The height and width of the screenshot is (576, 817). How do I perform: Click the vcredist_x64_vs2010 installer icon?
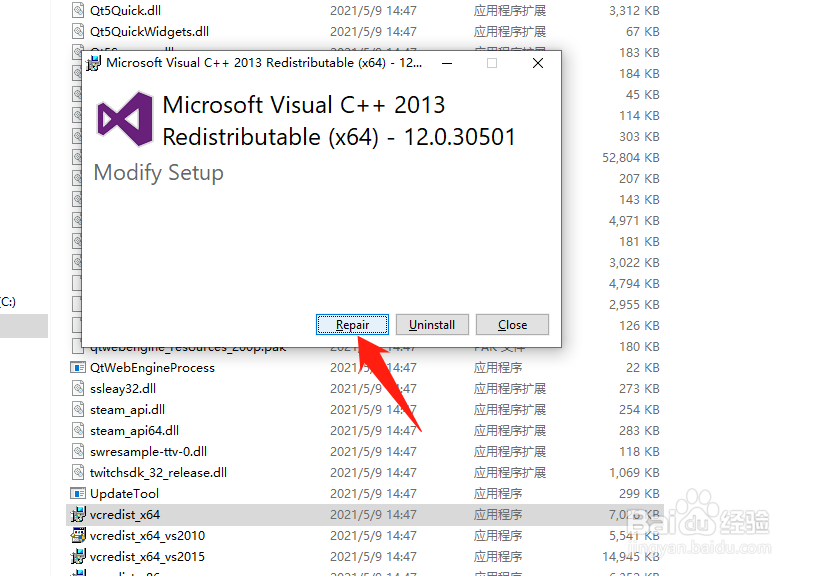tap(78, 535)
